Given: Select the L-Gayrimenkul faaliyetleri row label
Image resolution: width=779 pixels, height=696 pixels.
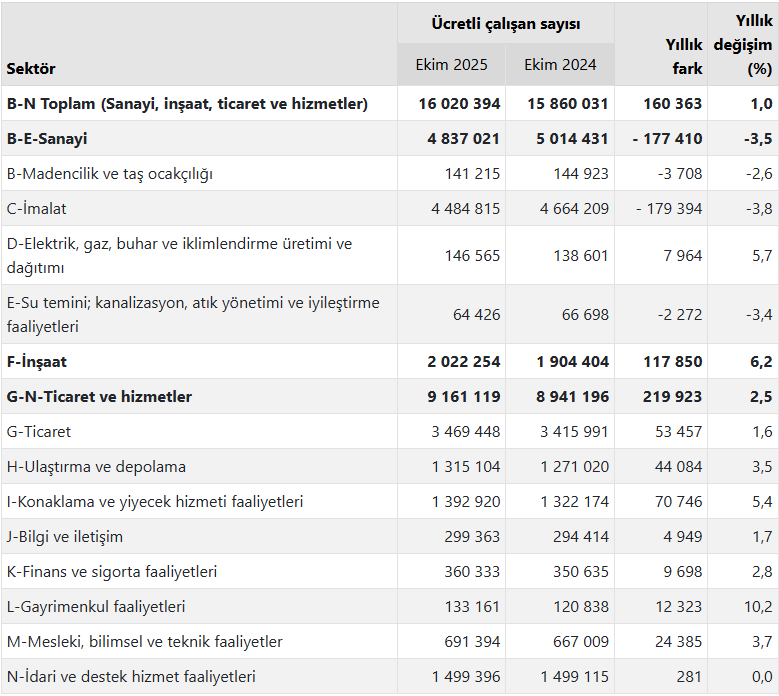Looking at the screenshot, I should [96, 607].
